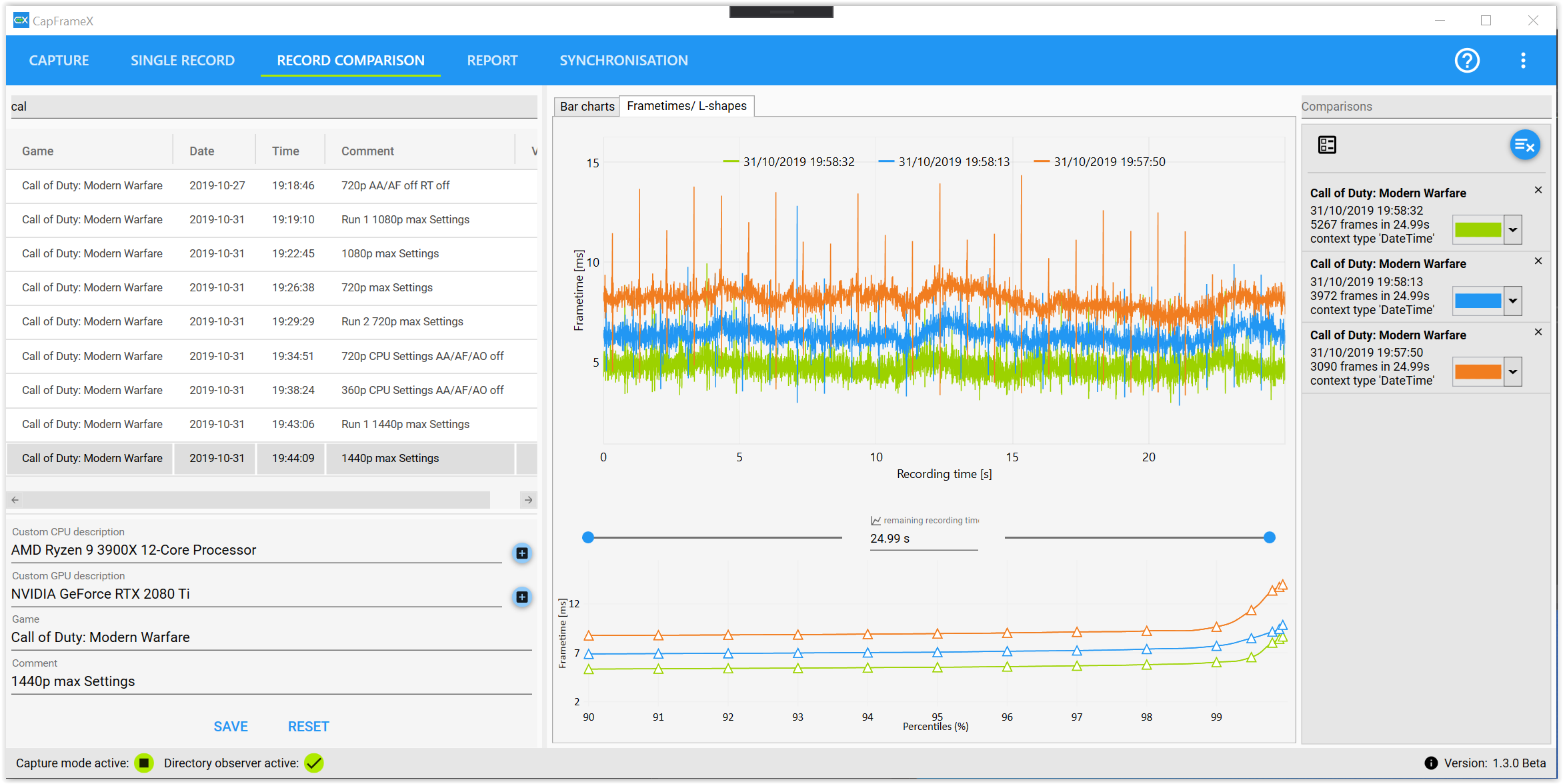
Task: Click the plus icon beside CPU description
Action: point(522,553)
